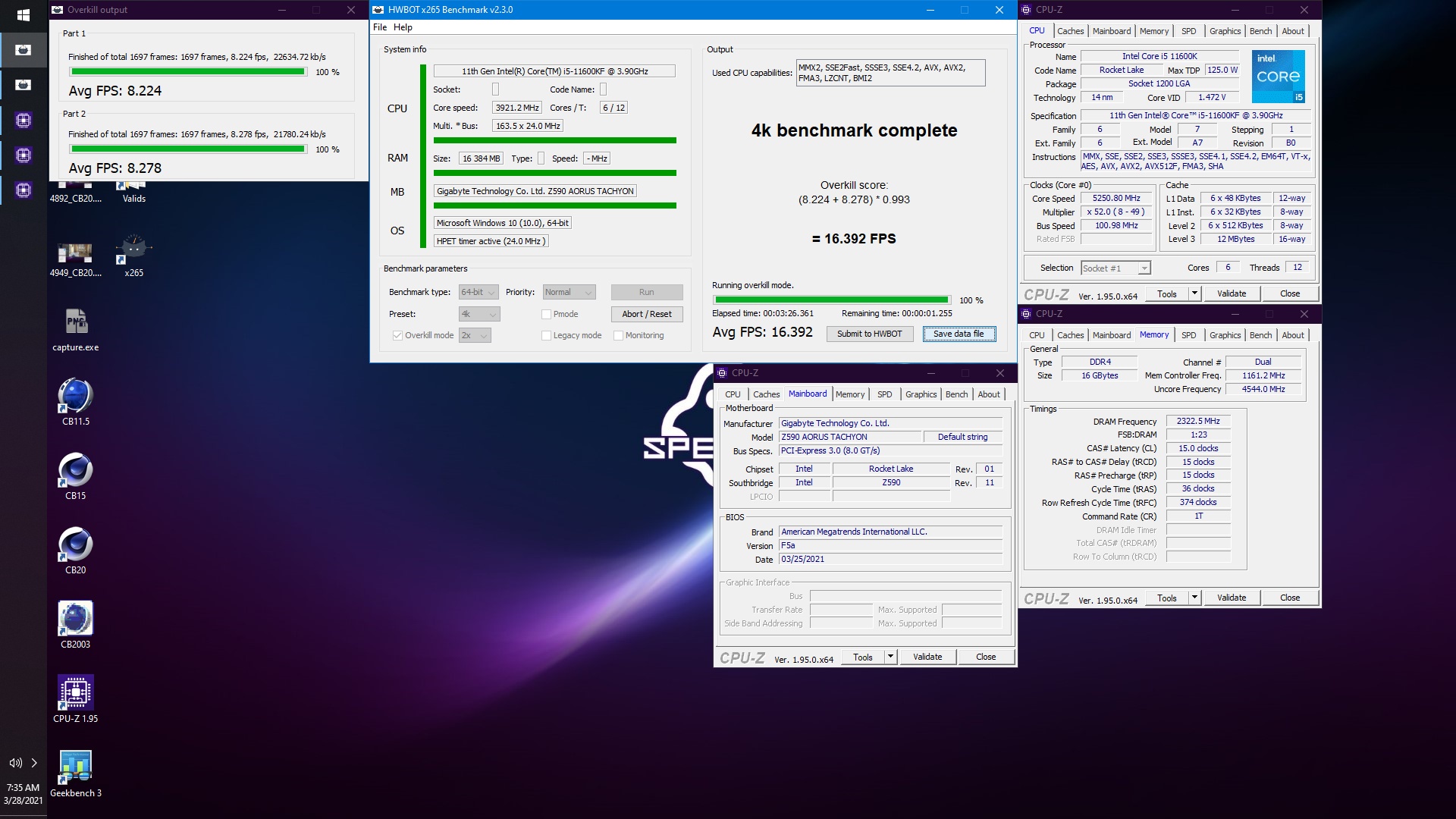Launch the CB2003 desktop shortcut
The height and width of the screenshot is (819, 1456).
pos(75,625)
